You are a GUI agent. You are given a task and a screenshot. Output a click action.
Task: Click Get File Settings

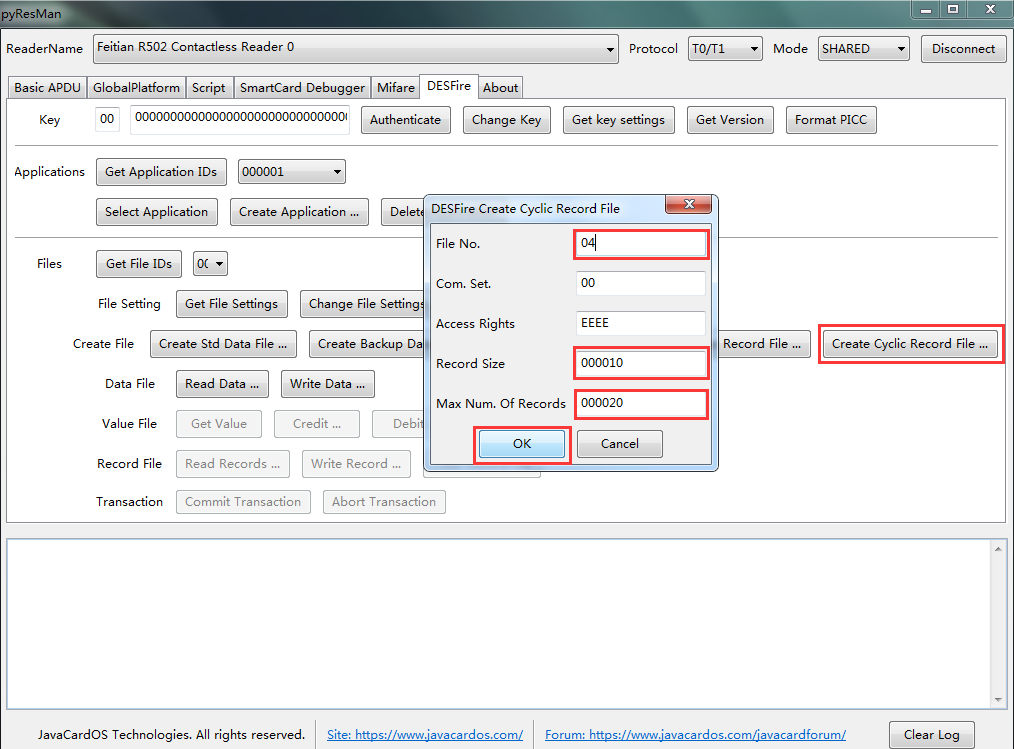pos(232,304)
